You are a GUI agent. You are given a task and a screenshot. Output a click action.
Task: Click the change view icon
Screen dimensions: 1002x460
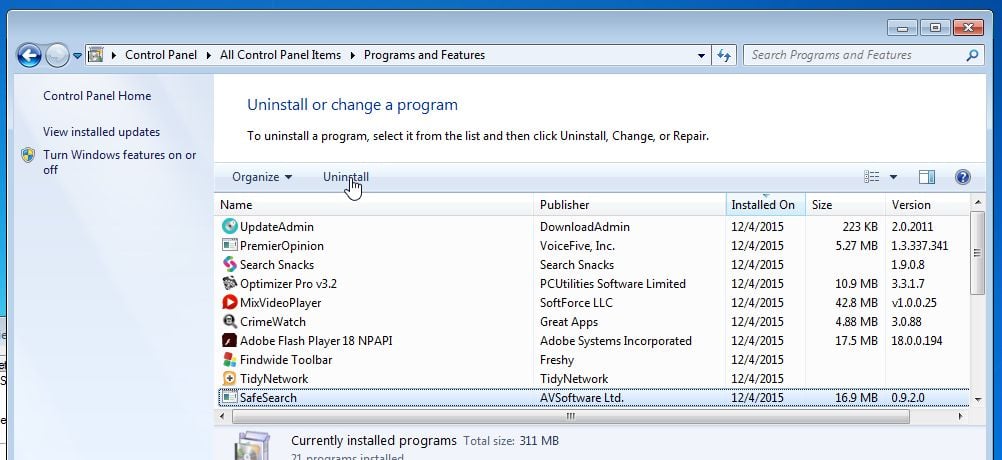pyautogui.click(x=871, y=177)
